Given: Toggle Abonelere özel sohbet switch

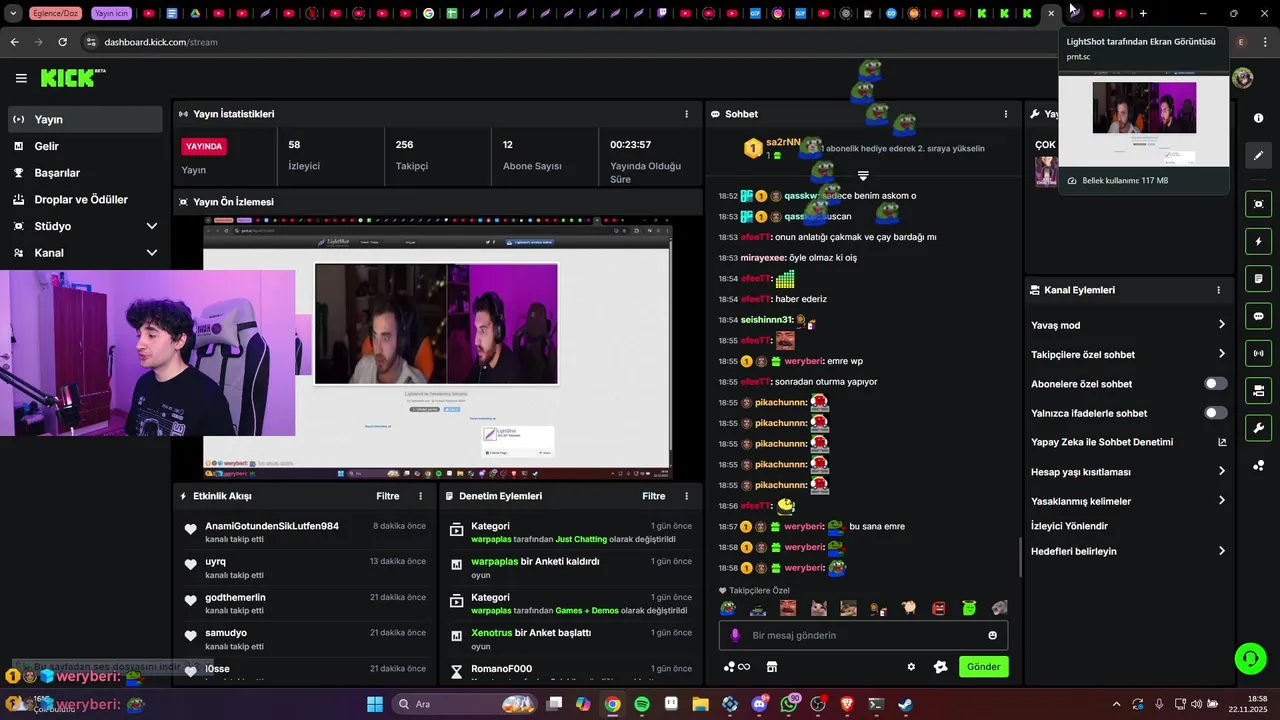Looking at the screenshot, I should click(x=1216, y=384).
